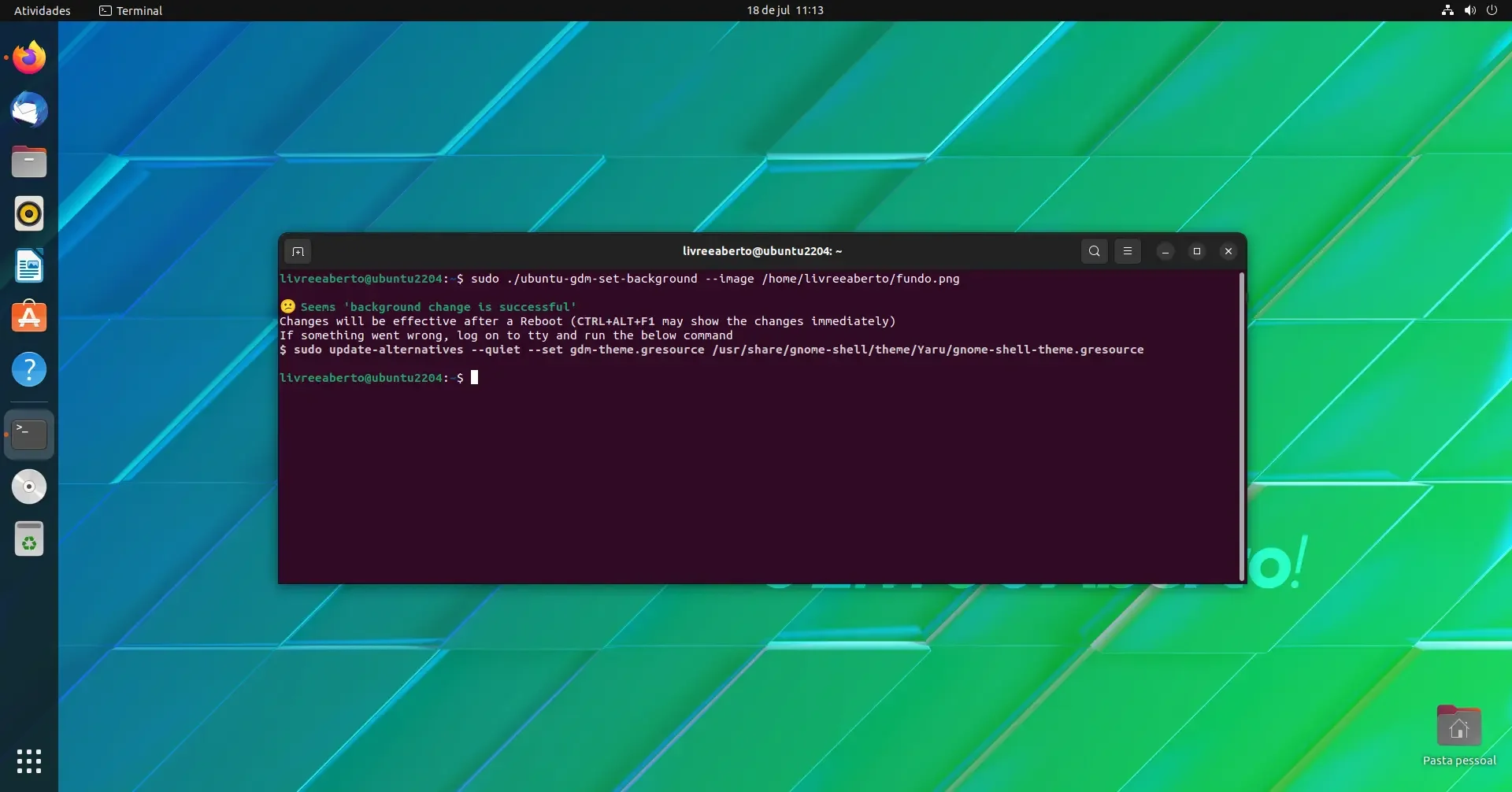
Task: Open LibreOffice Writer from dock
Action: coord(29,266)
